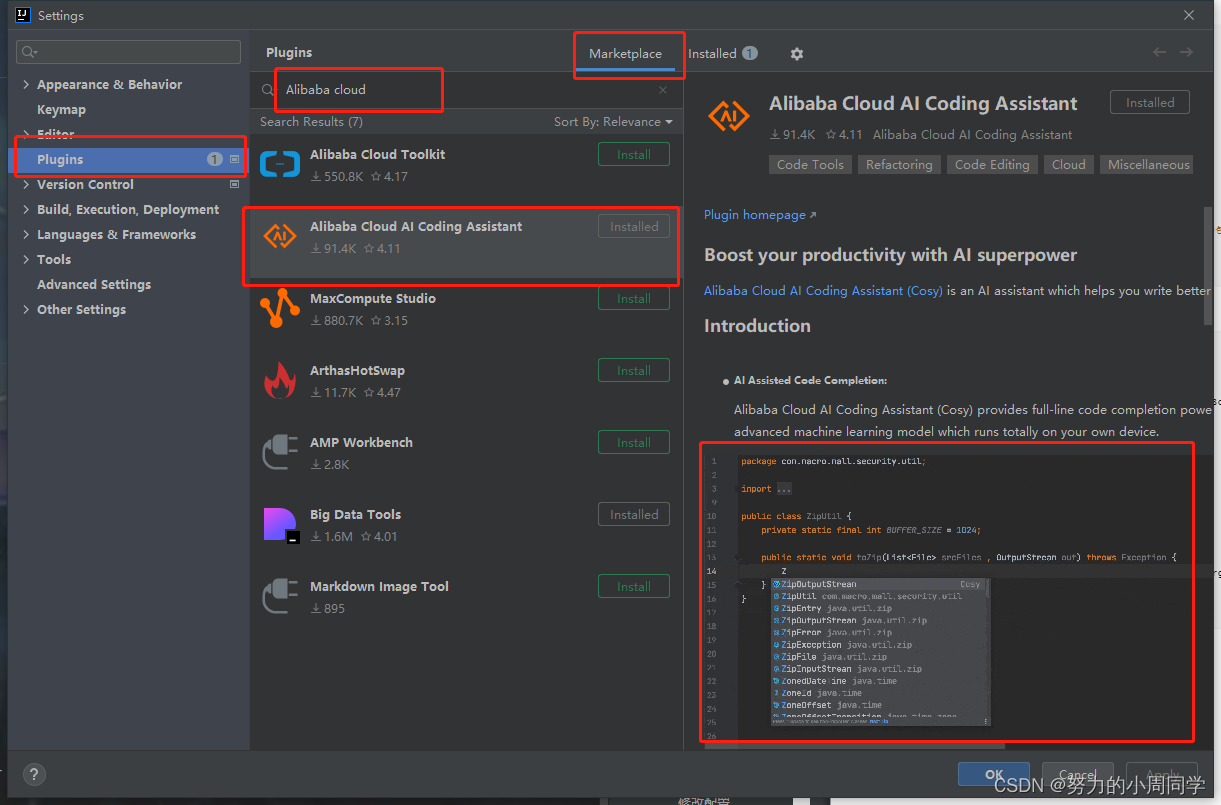Go back with the left arrow
1221x805 pixels.
1159,52
